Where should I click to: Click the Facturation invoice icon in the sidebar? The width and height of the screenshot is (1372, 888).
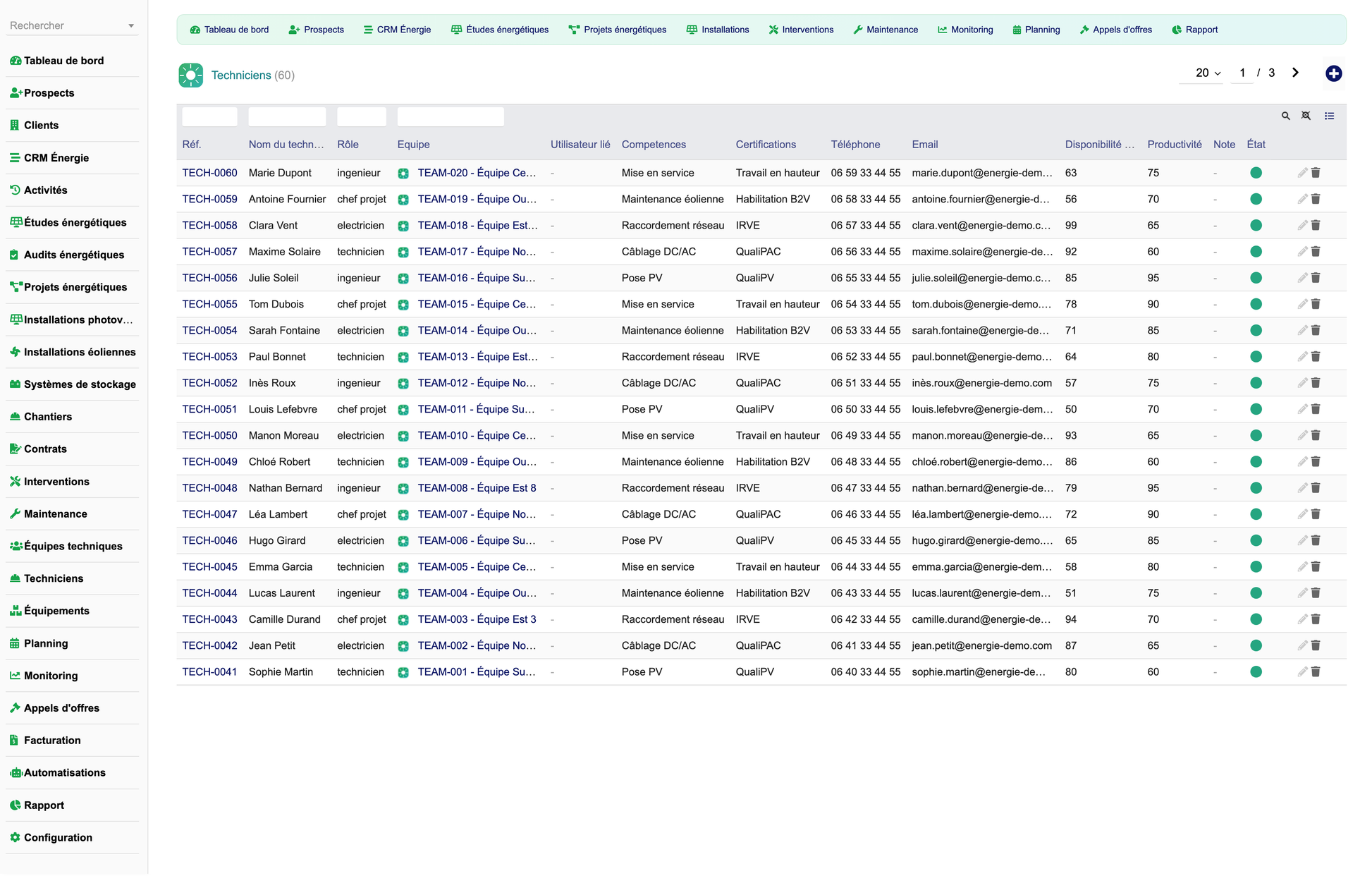[x=15, y=740]
